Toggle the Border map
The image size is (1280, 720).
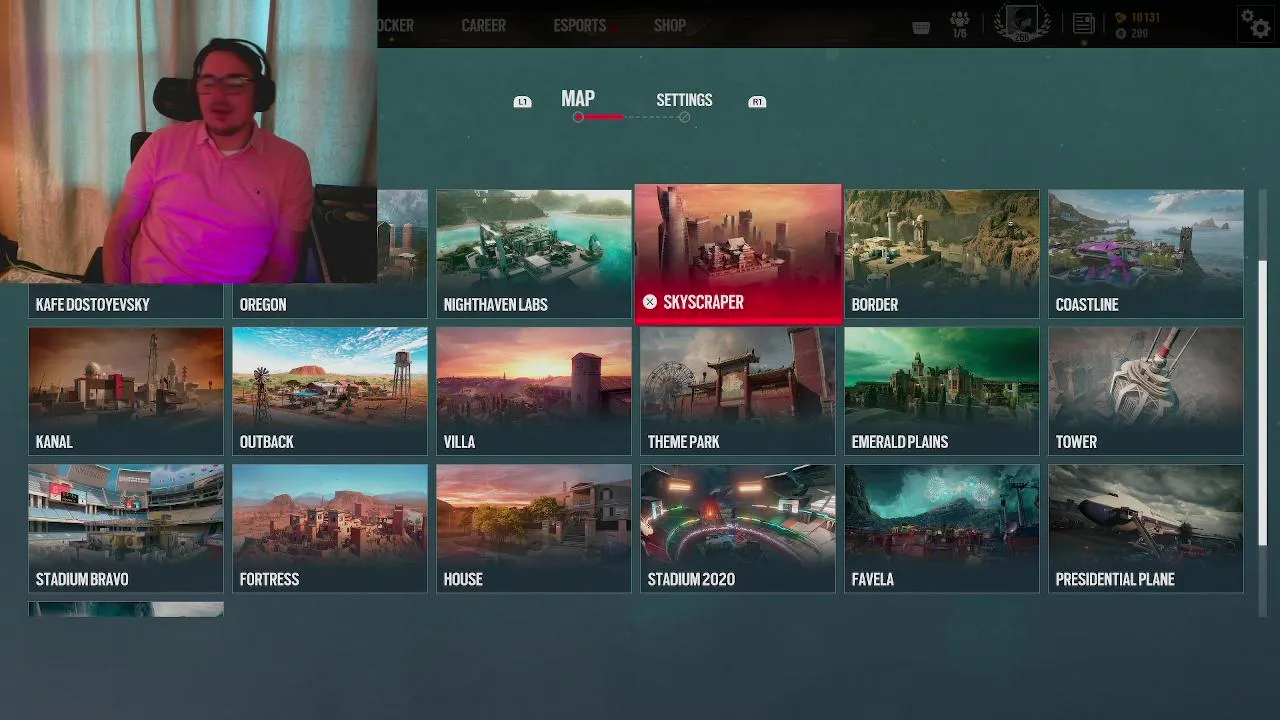click(x=942, y=254)
